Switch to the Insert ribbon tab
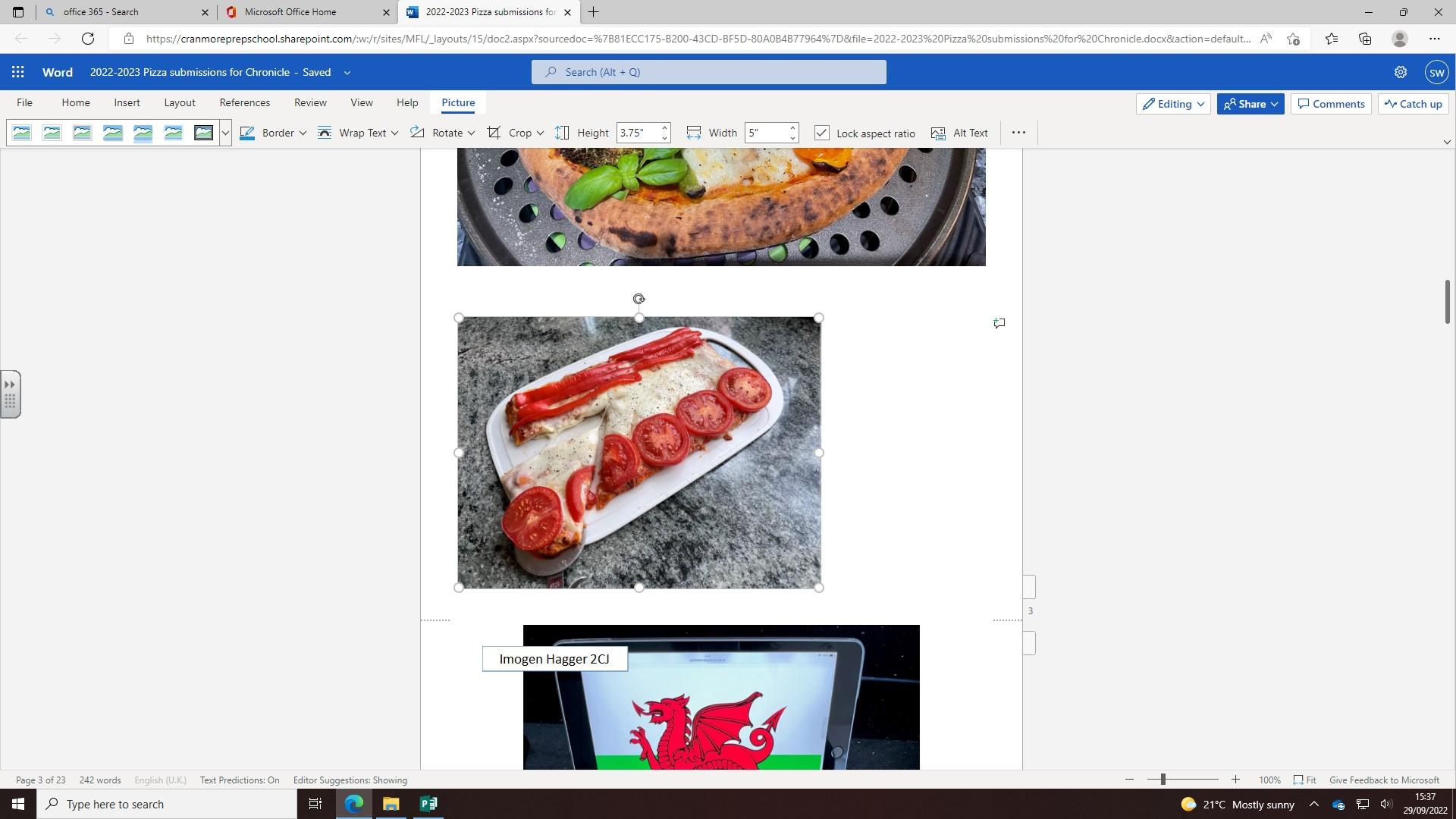The image size is (1456, 819). pos(127,102)
